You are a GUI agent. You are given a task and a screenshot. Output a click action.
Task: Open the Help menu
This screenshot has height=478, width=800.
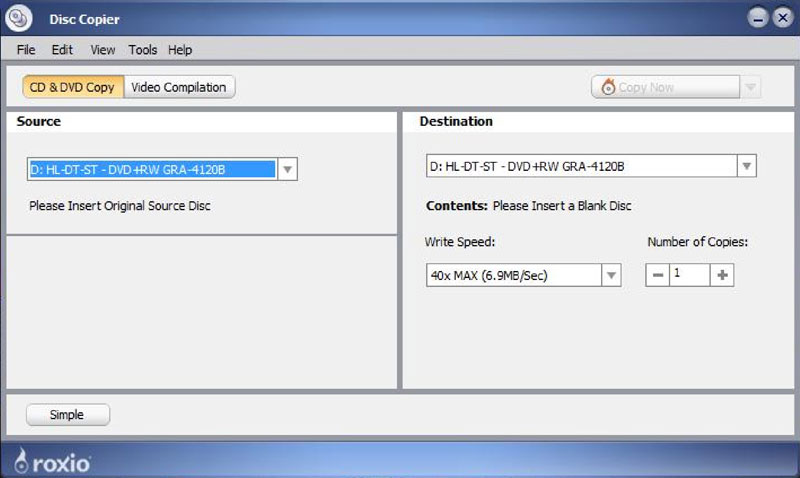click(x=180, y=50)
